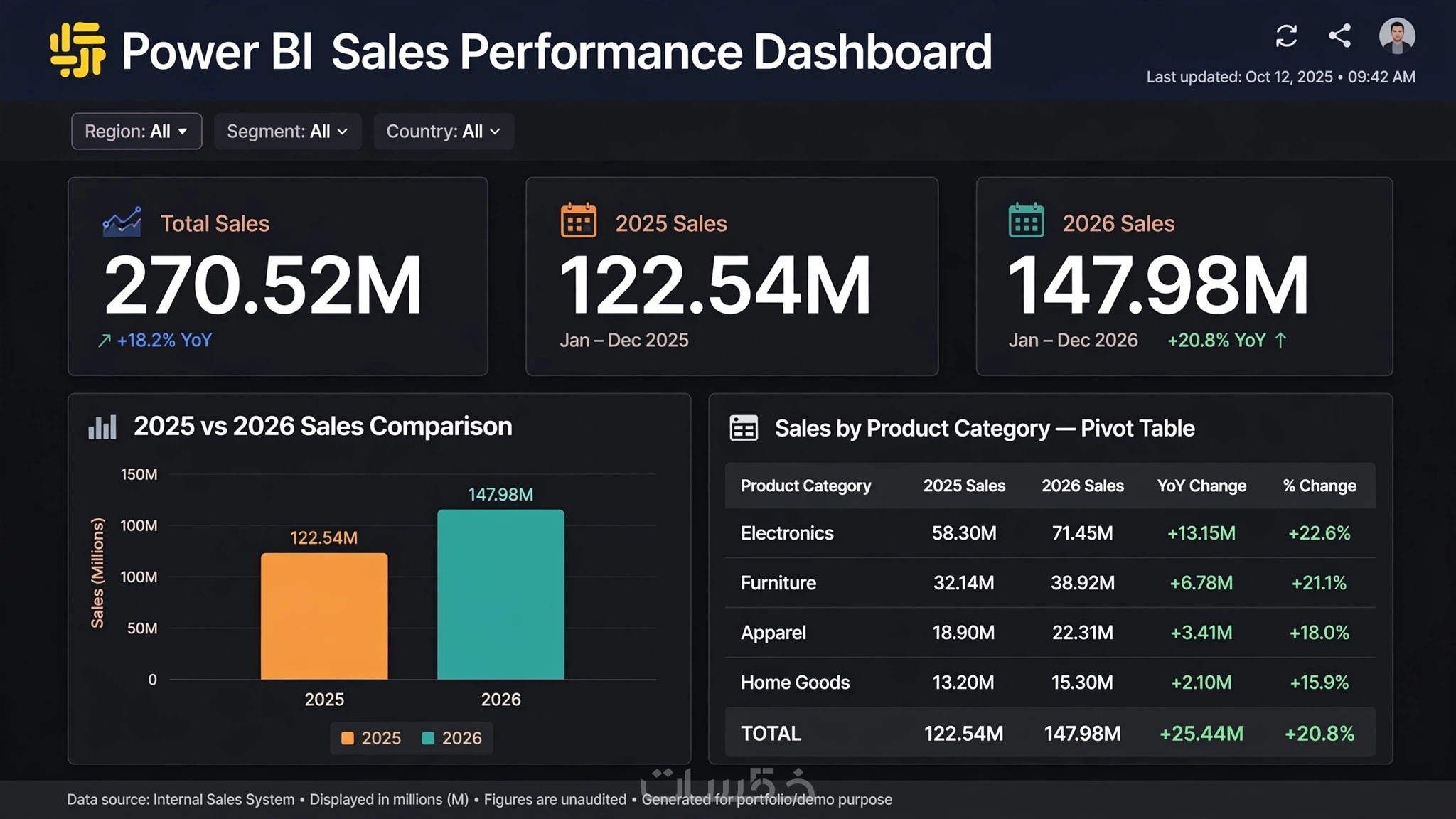Open the user profile avatar

pyautogui.click(x=1397, y=36)
